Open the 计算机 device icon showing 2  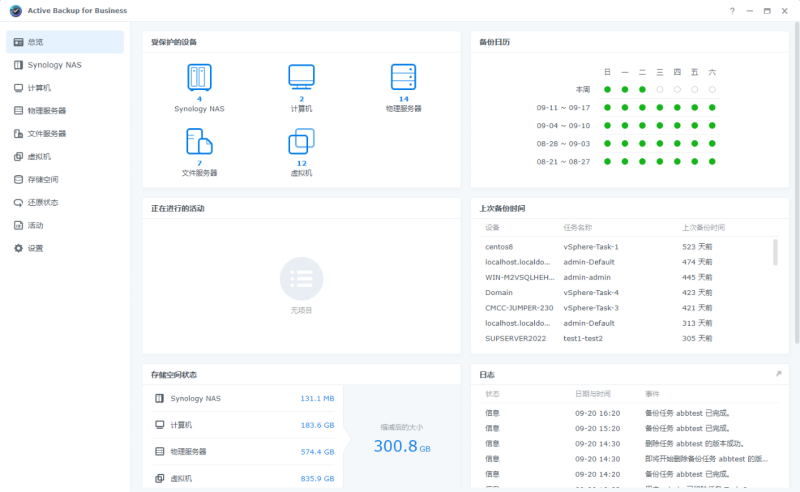(302, 77)
